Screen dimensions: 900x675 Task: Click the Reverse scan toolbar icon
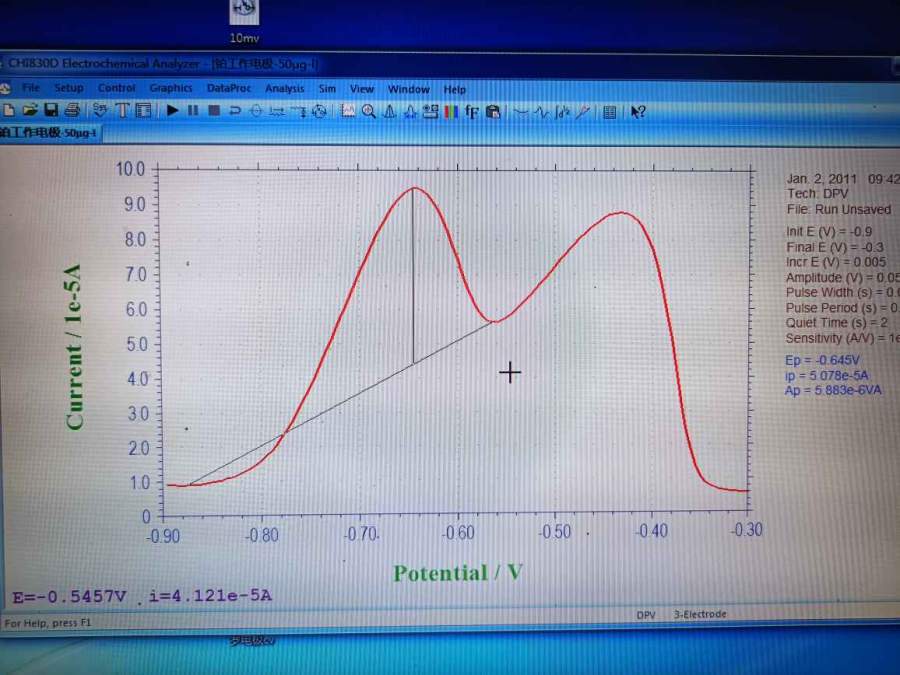tap(235, 111)
